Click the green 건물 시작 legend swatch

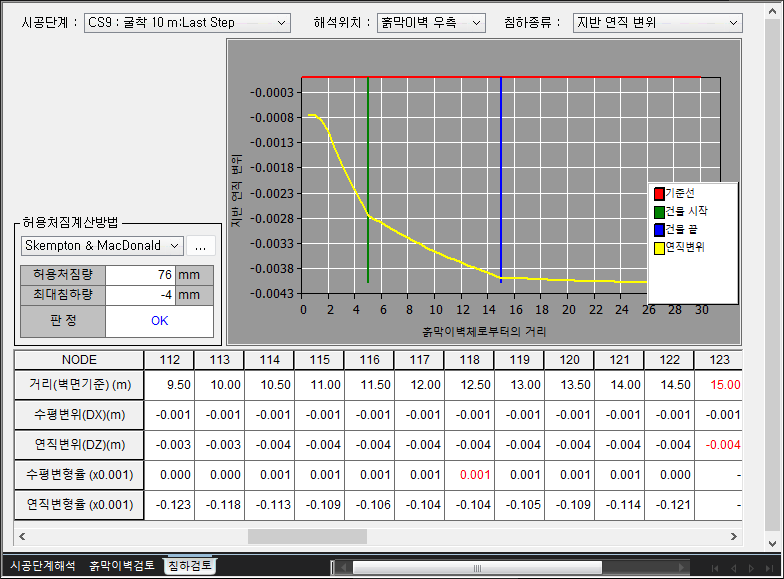pyautogui.click(x=659, y=211)
